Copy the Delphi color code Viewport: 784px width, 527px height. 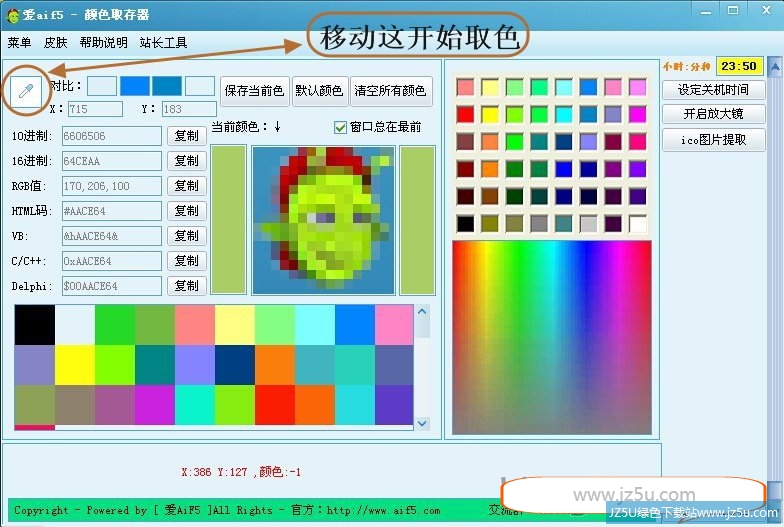(186, 286)
